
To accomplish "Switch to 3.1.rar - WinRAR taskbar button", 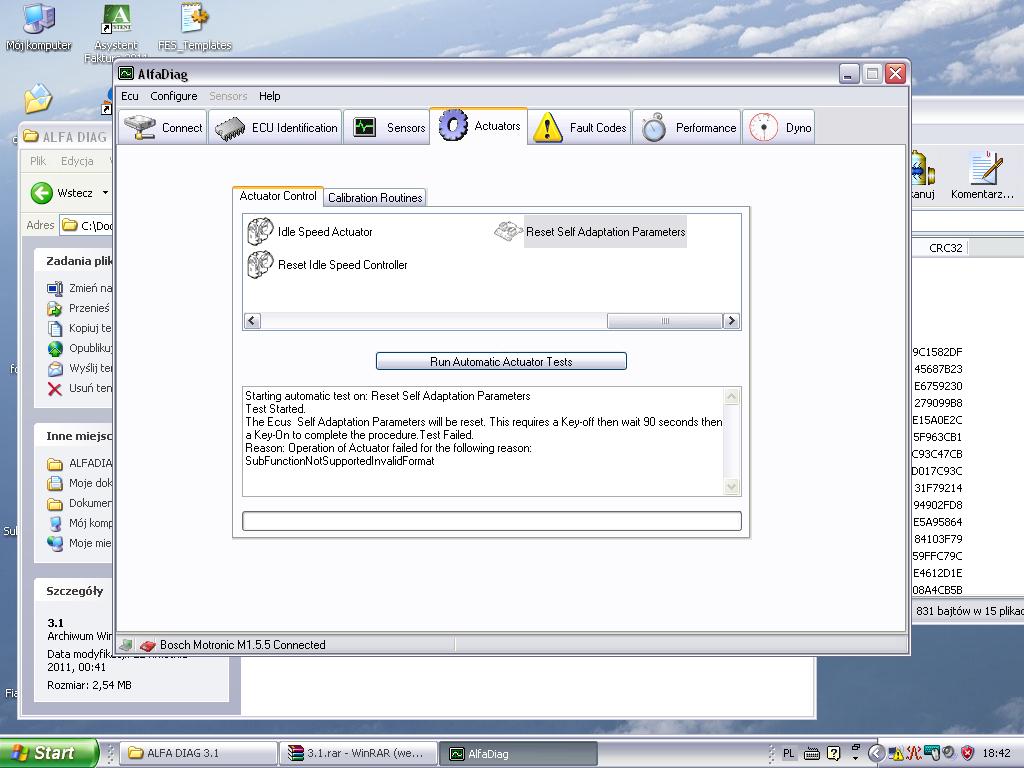I will 357,753.
